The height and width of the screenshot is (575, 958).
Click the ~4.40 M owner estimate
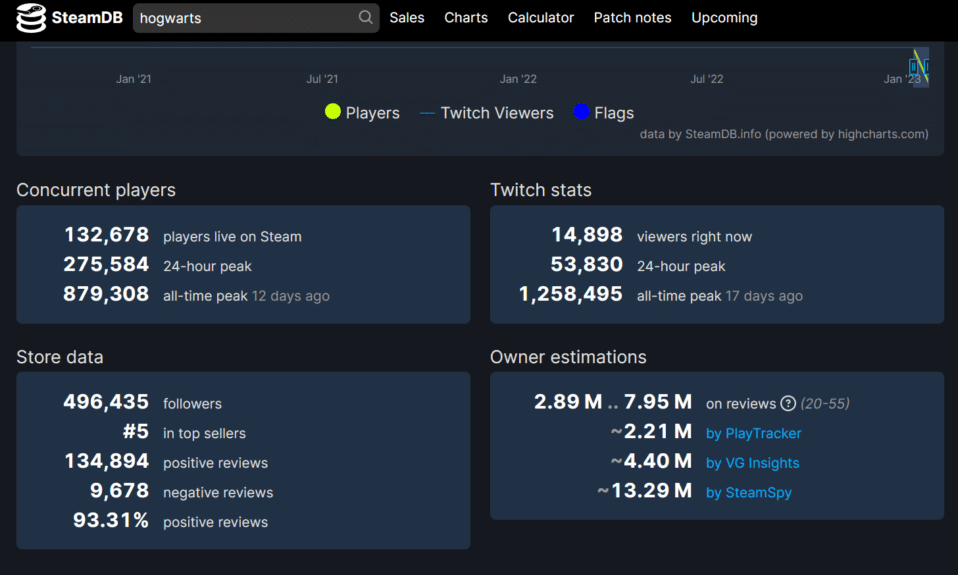point(651,461)
